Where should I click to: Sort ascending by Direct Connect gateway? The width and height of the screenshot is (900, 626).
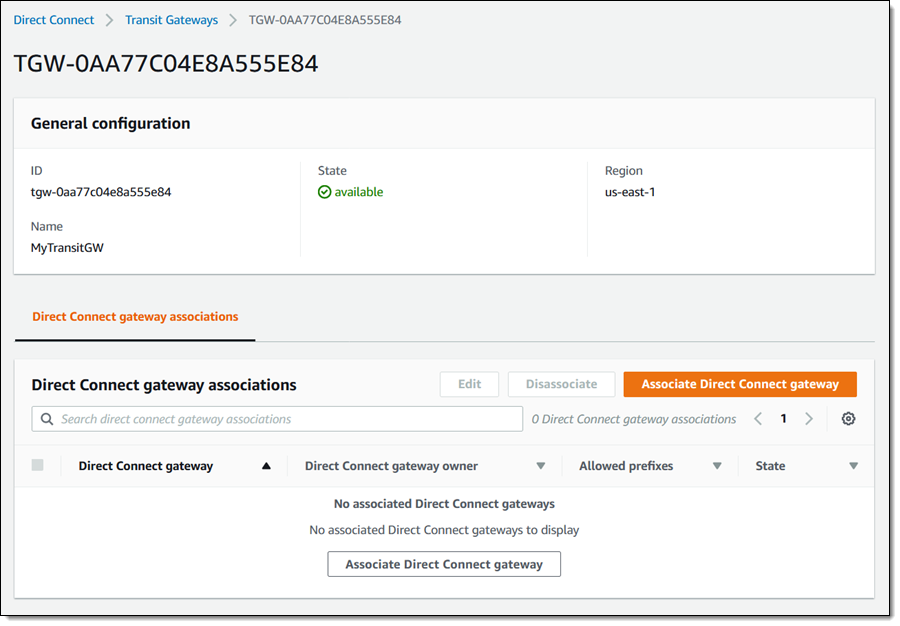(x=266, y=466)
